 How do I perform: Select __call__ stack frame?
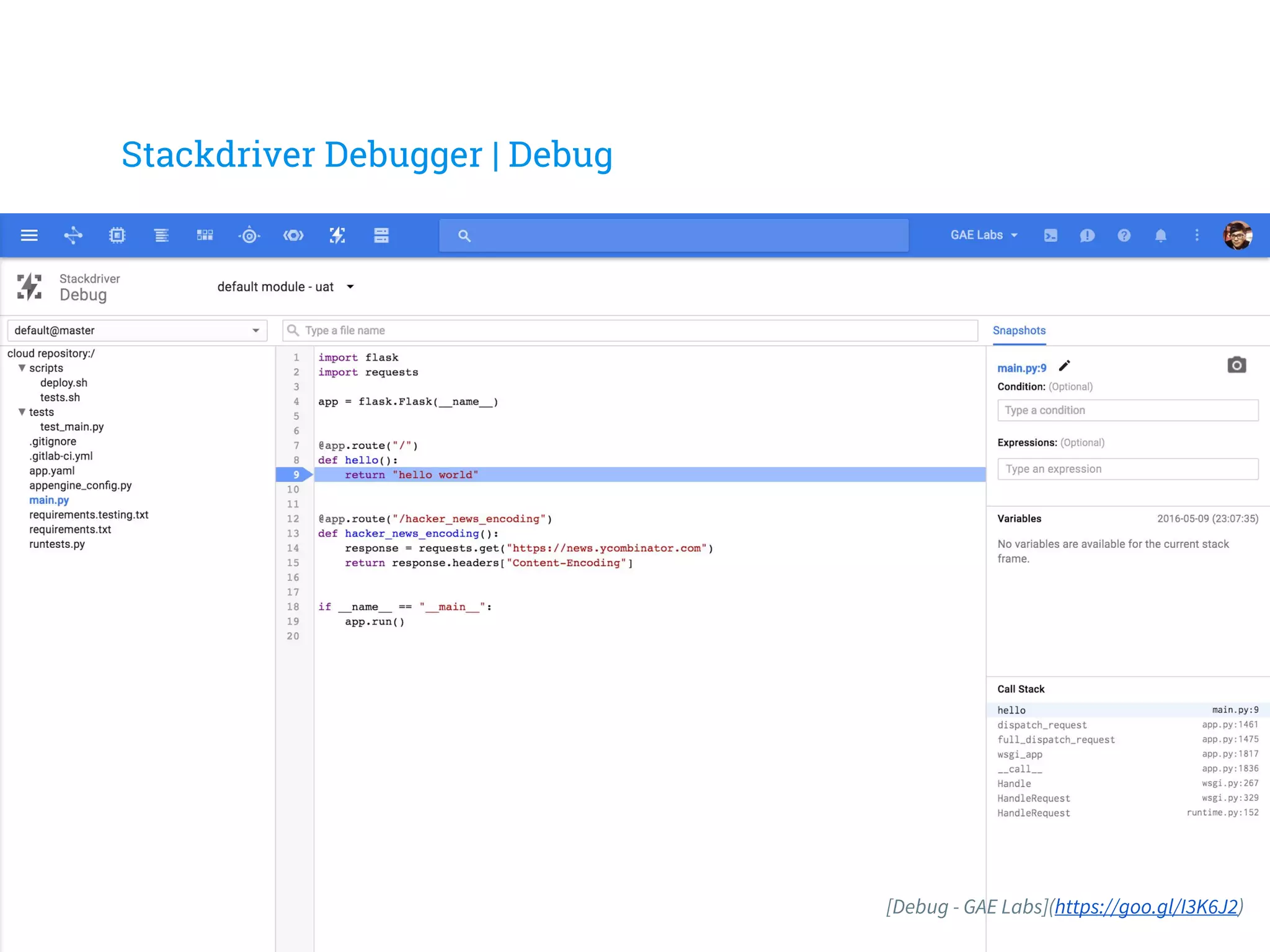point(1127,769)
